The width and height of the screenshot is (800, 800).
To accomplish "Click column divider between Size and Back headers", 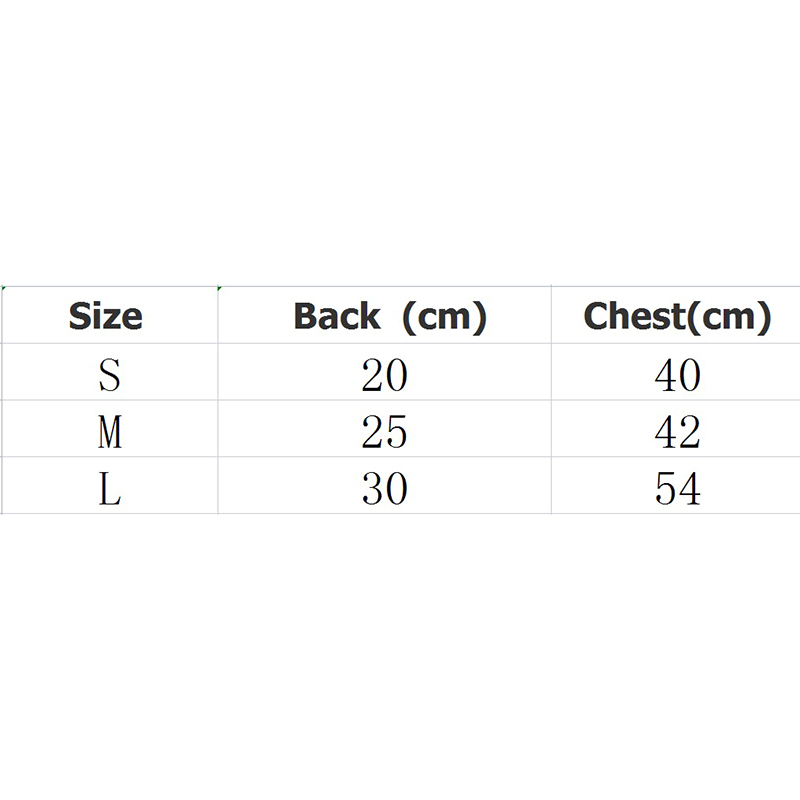I will coord(218,316).
